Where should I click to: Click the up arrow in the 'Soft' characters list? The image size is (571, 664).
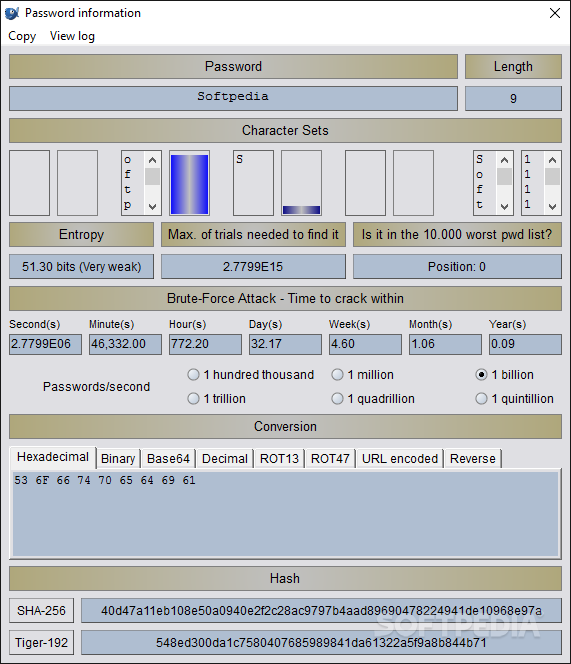tap(504, 160)
